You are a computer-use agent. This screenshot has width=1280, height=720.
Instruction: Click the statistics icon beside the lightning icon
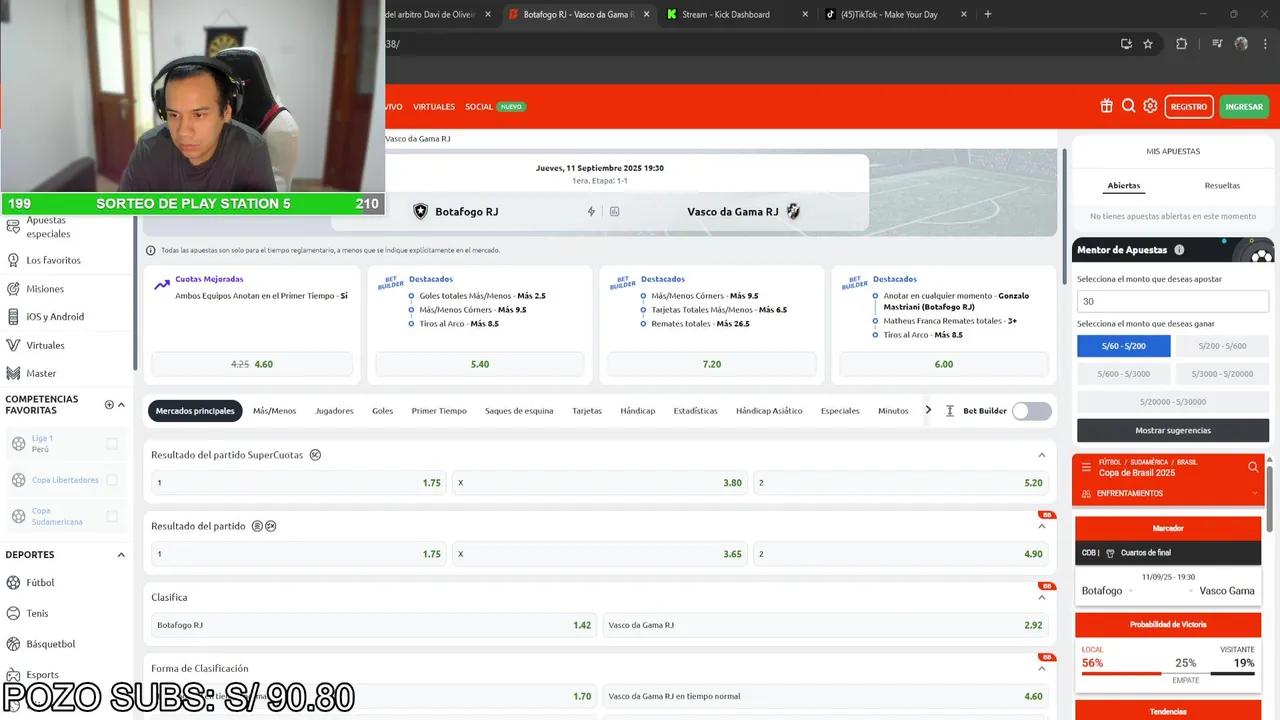coord(614,212)
